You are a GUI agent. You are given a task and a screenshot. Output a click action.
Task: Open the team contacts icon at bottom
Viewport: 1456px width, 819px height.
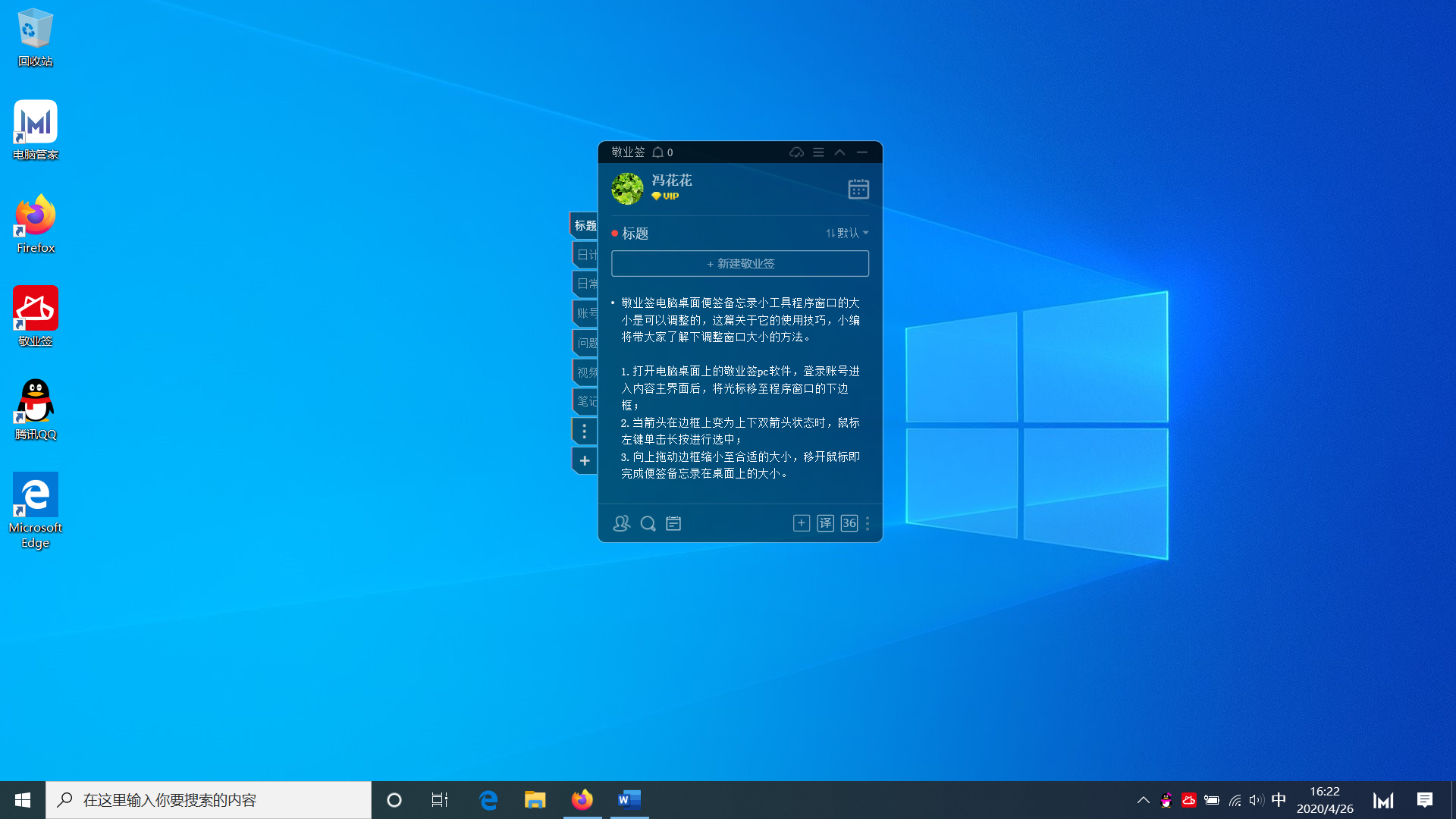[621, 523]
